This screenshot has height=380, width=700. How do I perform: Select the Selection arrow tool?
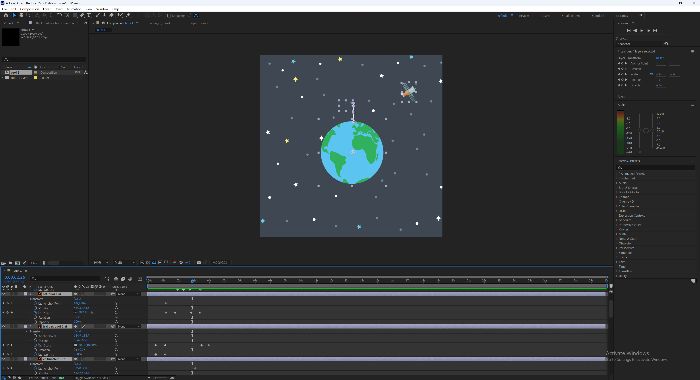tap(14, 15)
